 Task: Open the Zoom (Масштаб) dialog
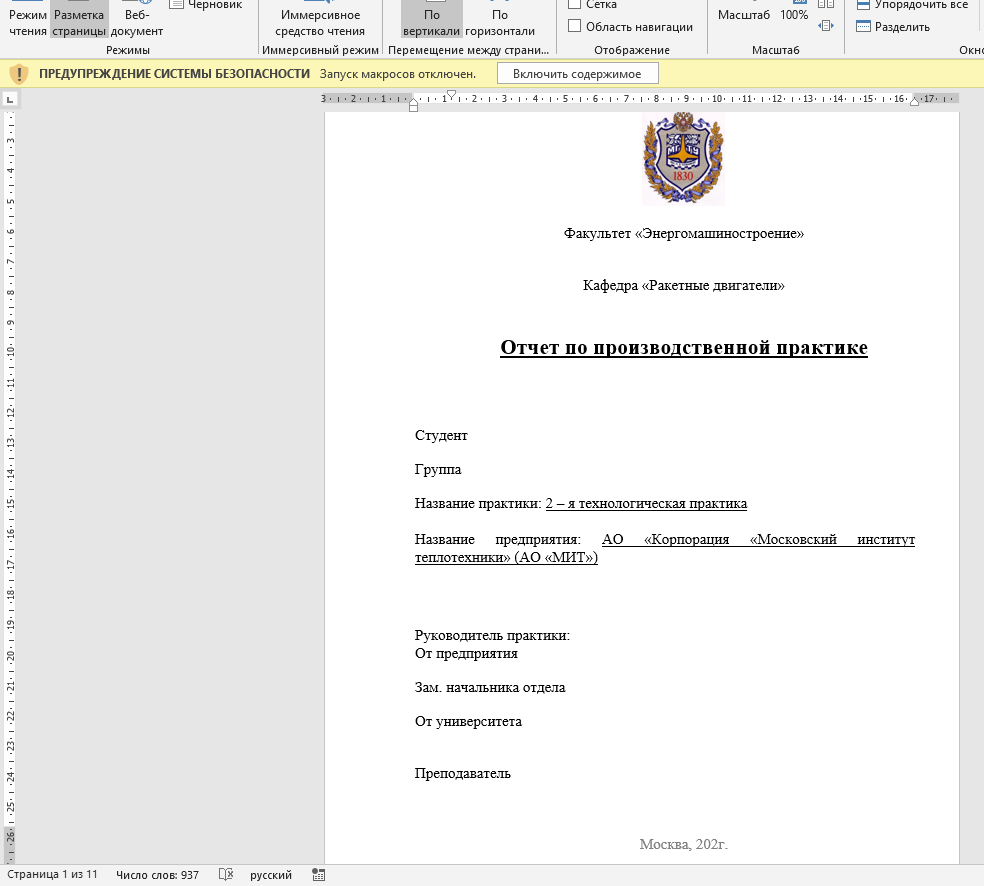coord(744,15)
